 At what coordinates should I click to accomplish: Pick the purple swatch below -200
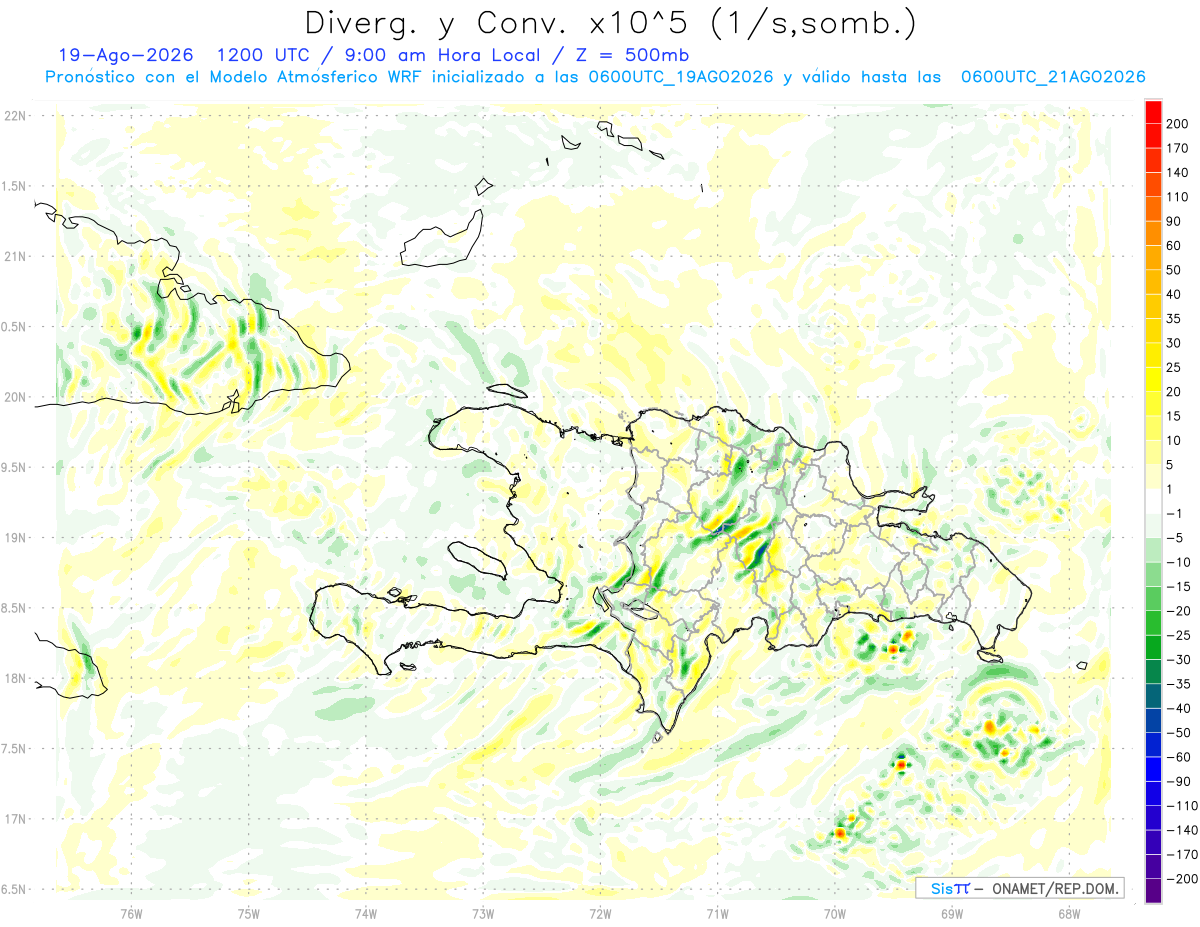[x=1153, y=891]
